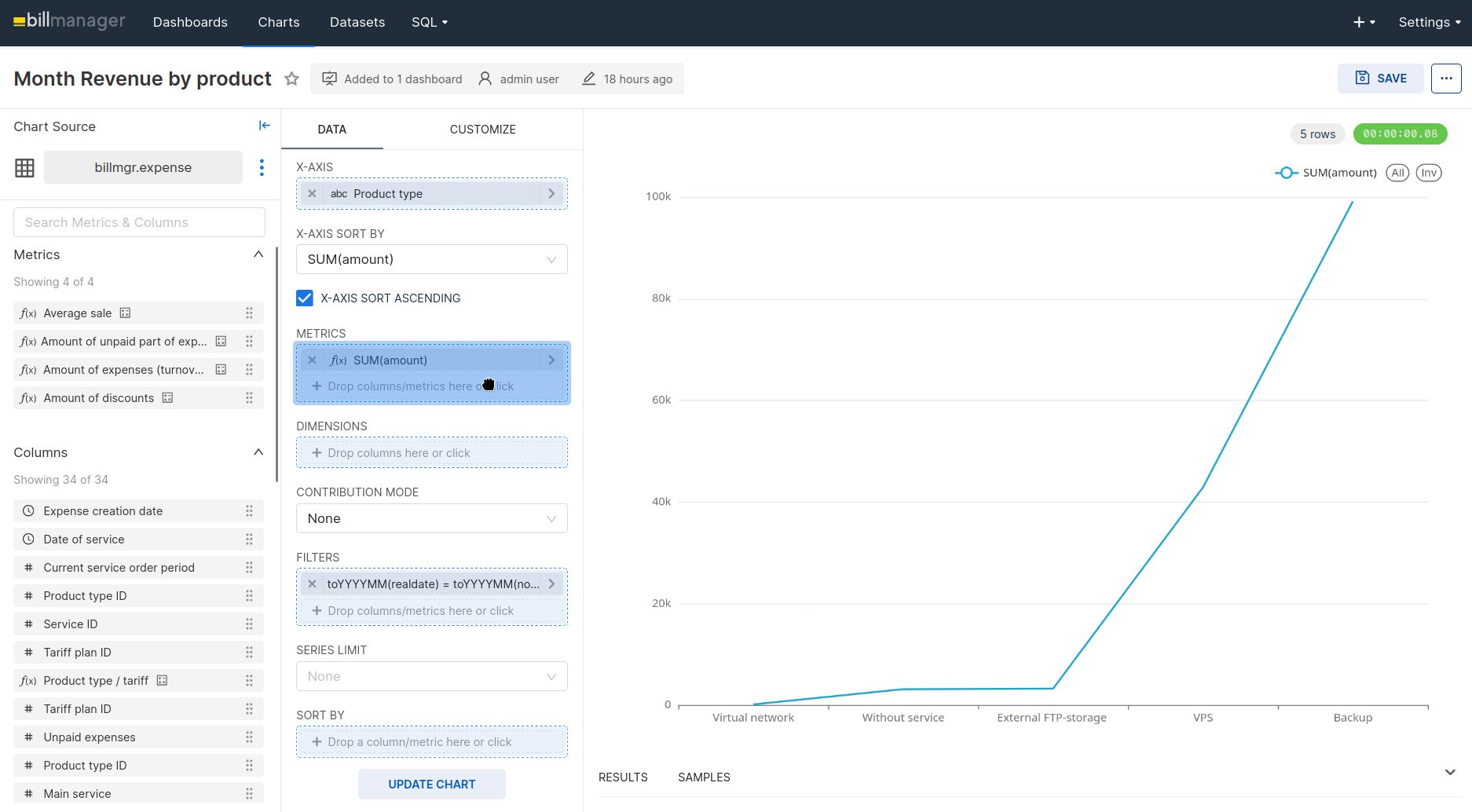Favorite the chart with the star icon
This screenshot has width=1472, height=812.
pyautogui.click(x=291, y=79)
